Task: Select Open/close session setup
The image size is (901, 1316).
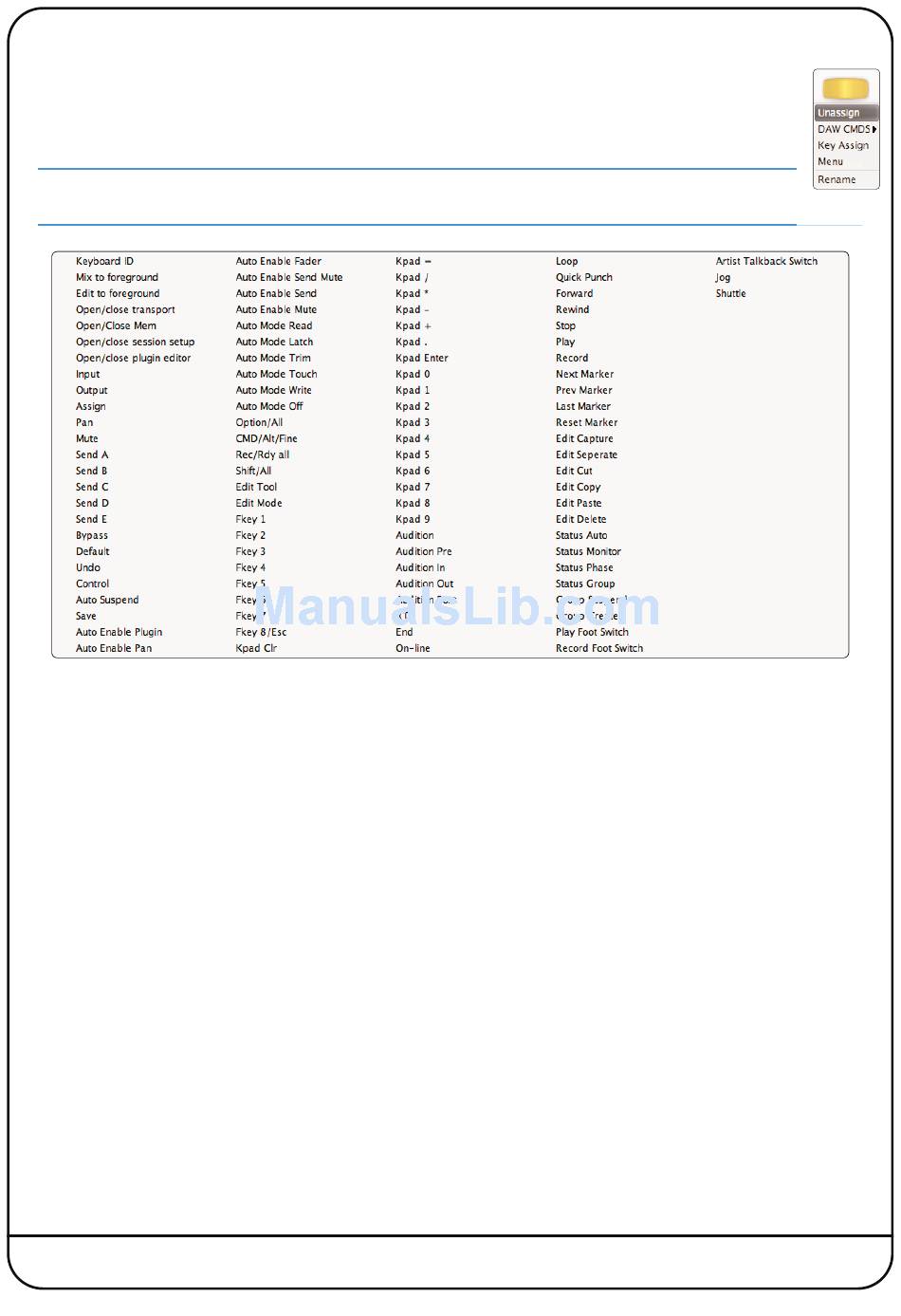Action: (x=135, y=342)
